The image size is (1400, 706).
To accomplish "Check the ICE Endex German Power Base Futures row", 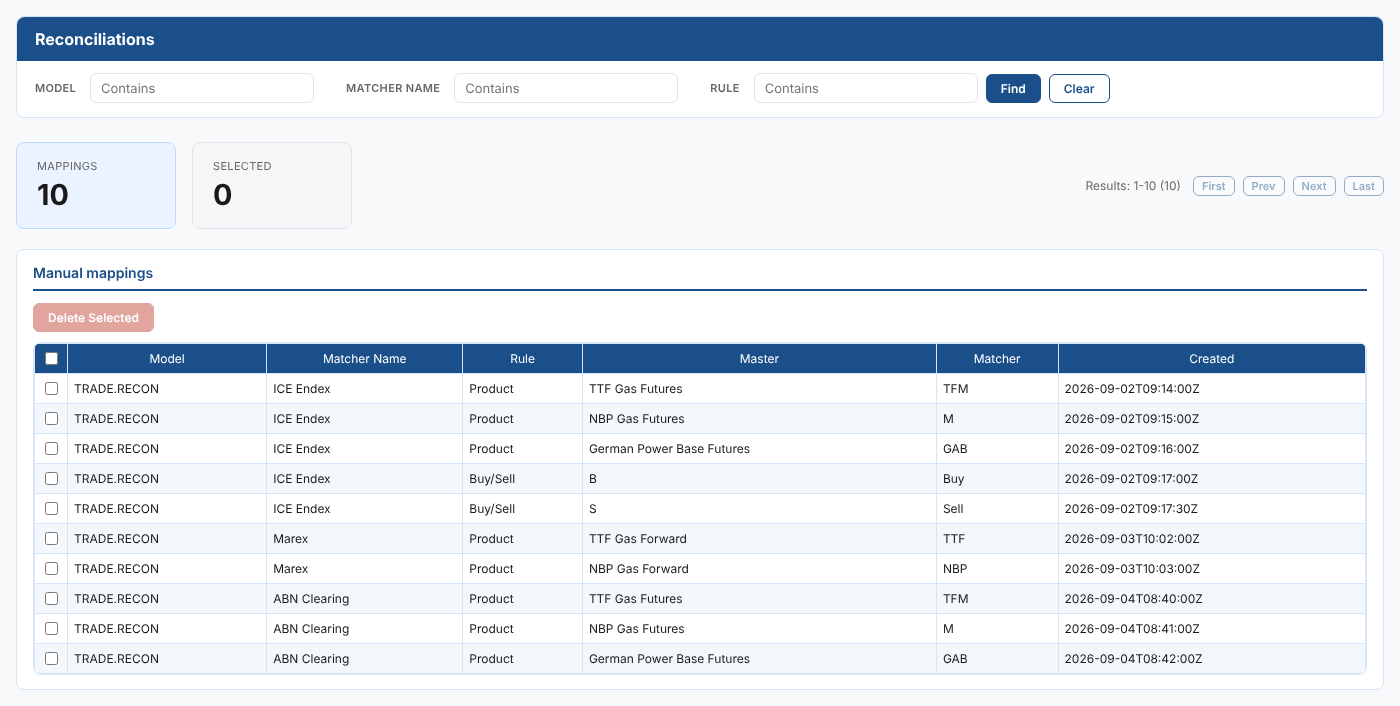I will click(x=52, y=449).
